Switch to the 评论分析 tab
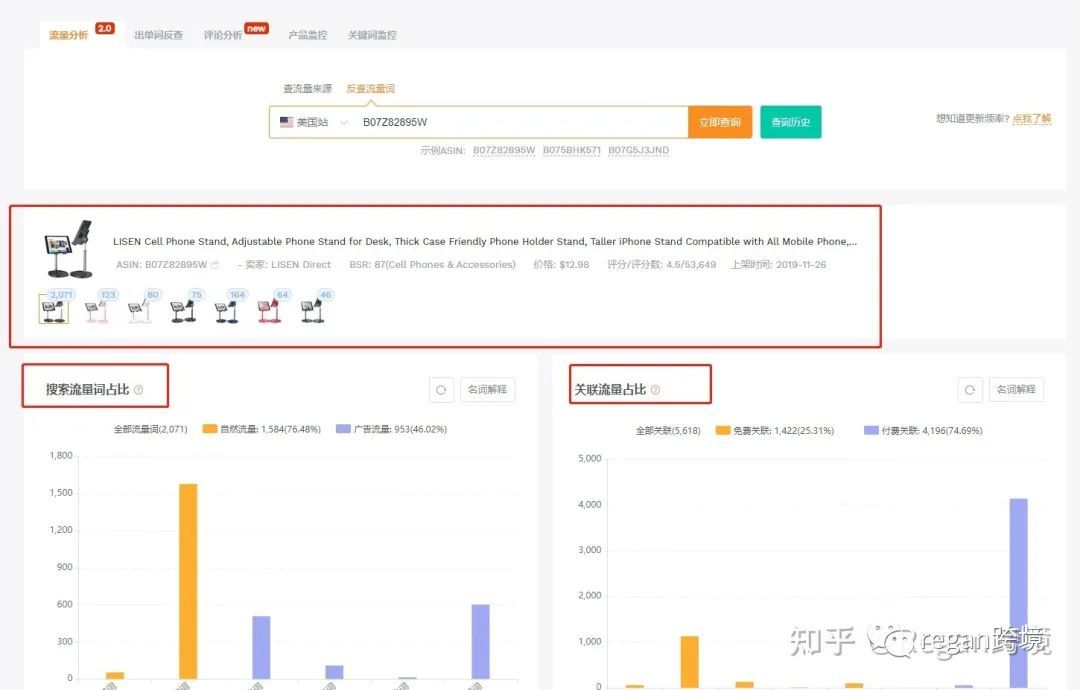This screenshot has width=1080, height=690. [222, 35]
